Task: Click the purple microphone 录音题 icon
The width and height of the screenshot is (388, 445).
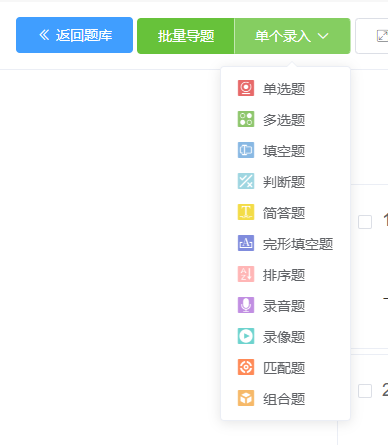Action: 246,305
